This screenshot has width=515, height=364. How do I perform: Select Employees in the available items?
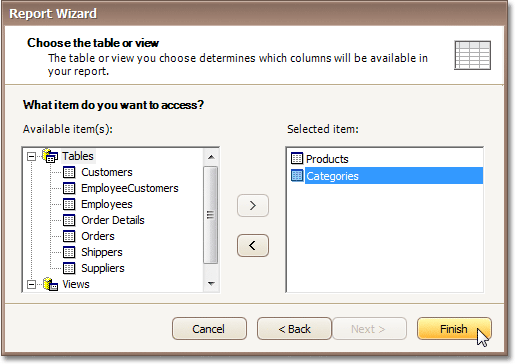click(x=107, y=204)
